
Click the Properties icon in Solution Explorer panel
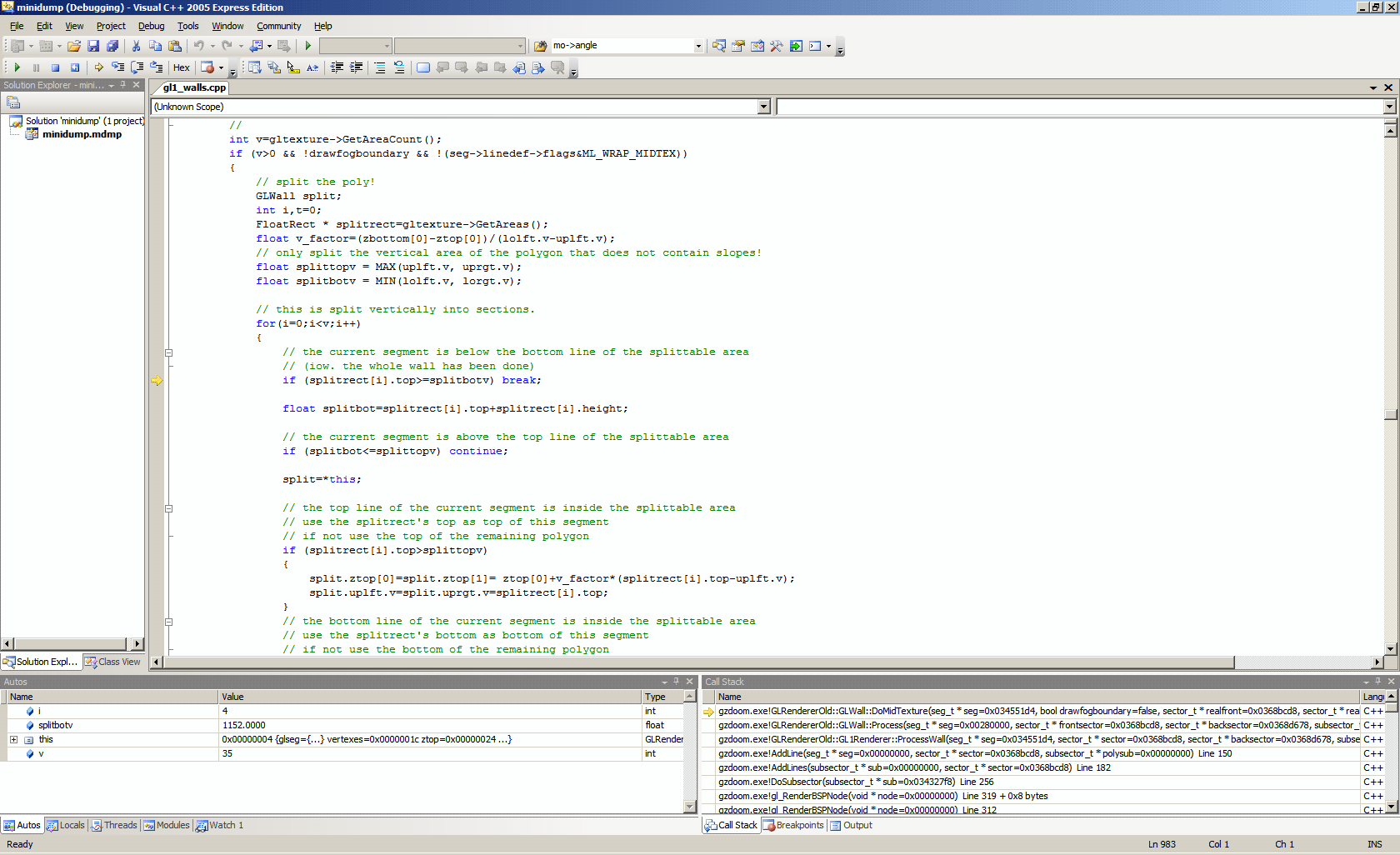click(x=13, y=102)
